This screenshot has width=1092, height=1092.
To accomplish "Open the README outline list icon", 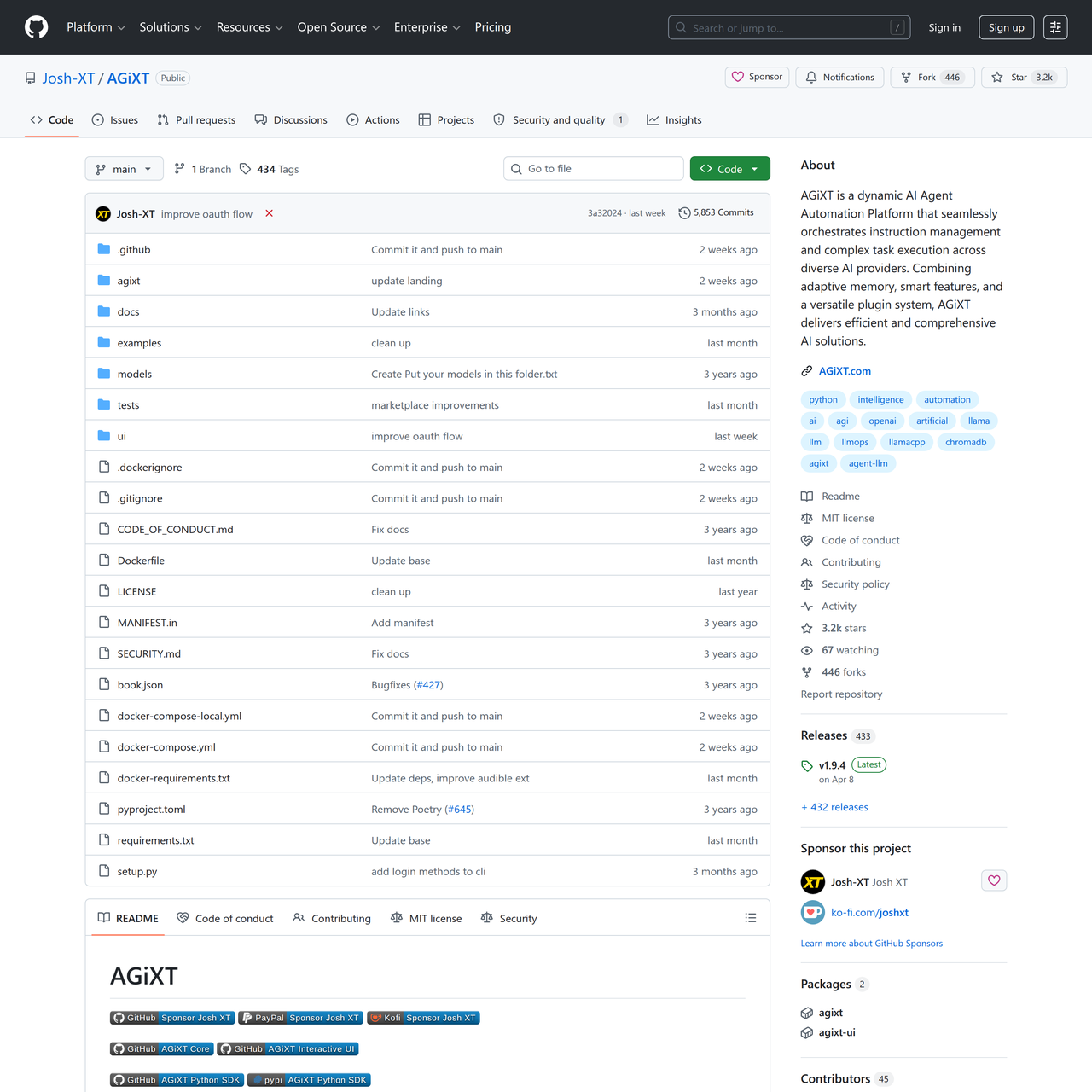I will 751,918.
